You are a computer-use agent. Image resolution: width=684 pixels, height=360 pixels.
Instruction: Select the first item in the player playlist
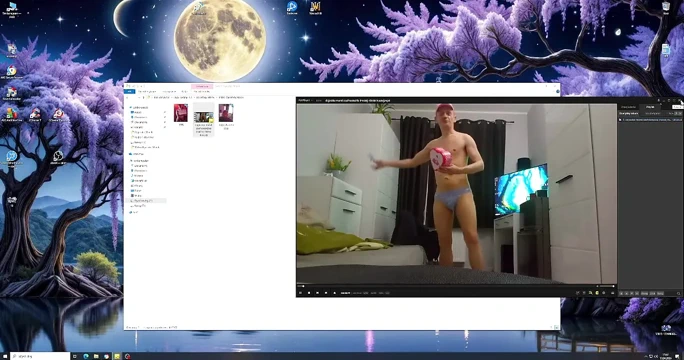click(650, 120)
